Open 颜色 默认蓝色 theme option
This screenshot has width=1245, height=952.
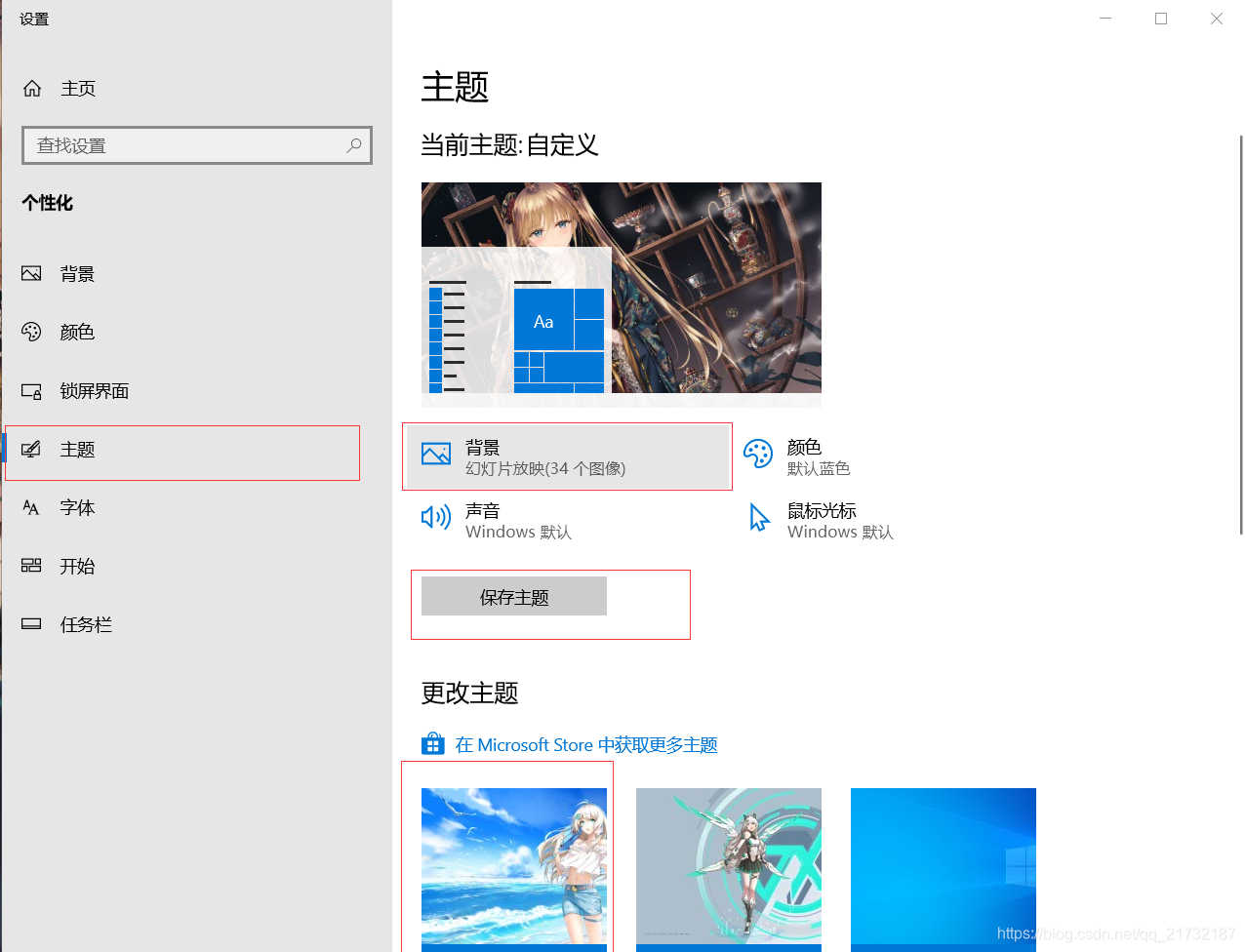(x=820, y=456)
